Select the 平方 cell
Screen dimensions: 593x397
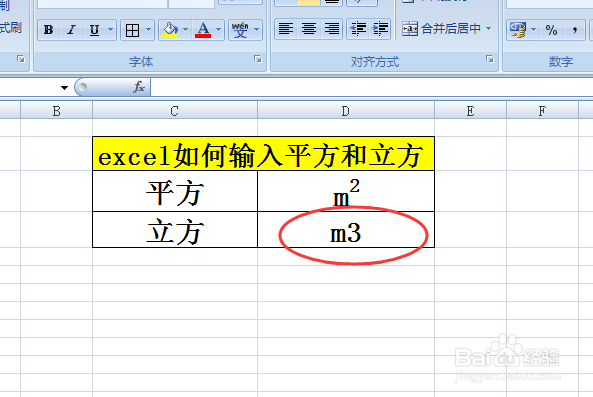coord(175,191)
